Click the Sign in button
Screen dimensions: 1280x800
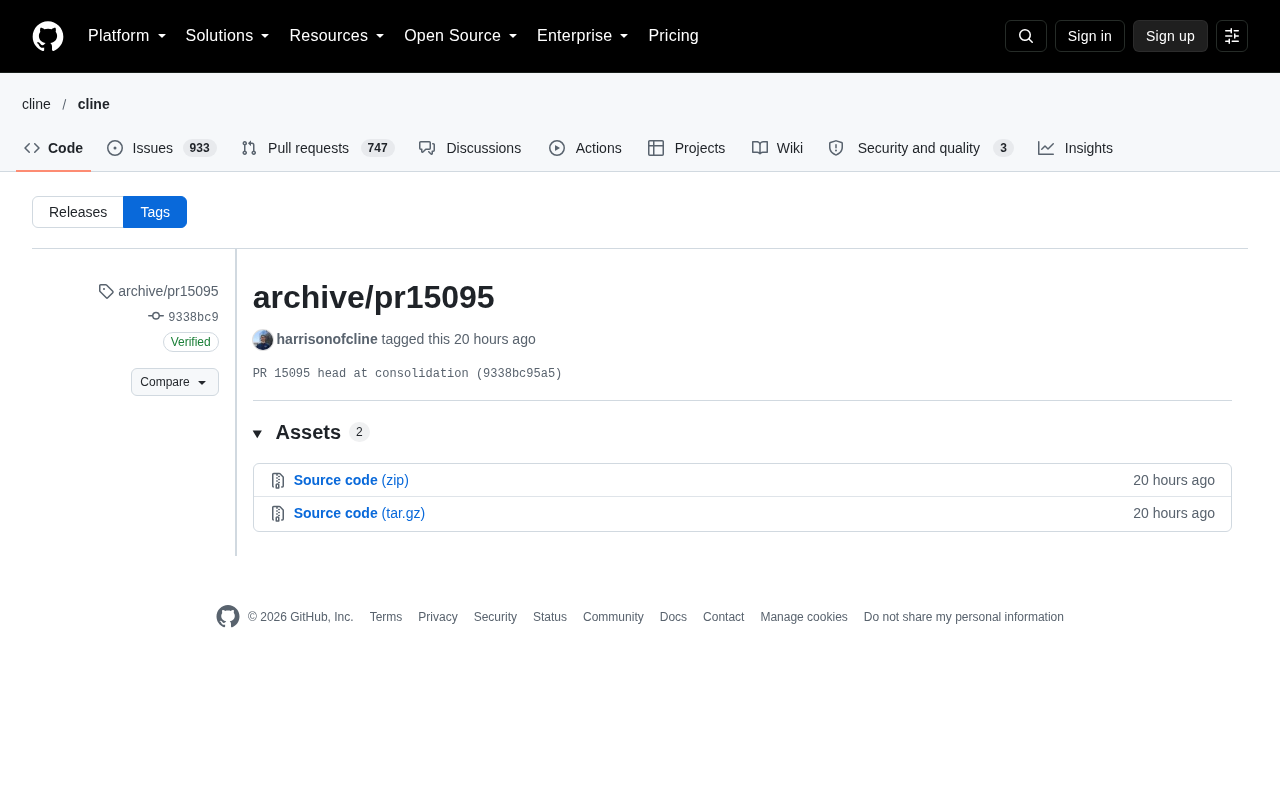click(1090, 36)
